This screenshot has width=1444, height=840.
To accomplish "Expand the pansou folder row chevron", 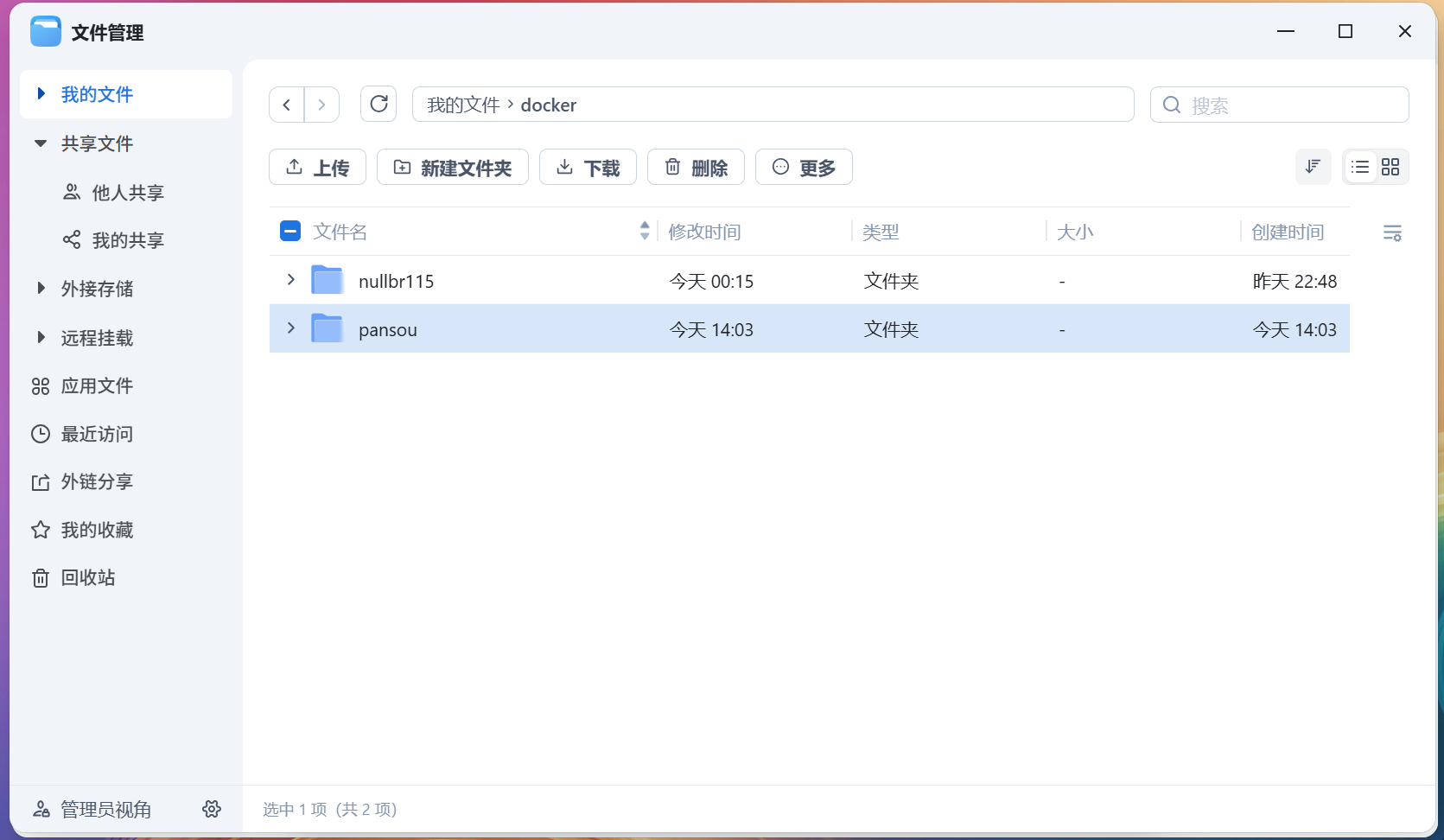I will pos(291,328).
